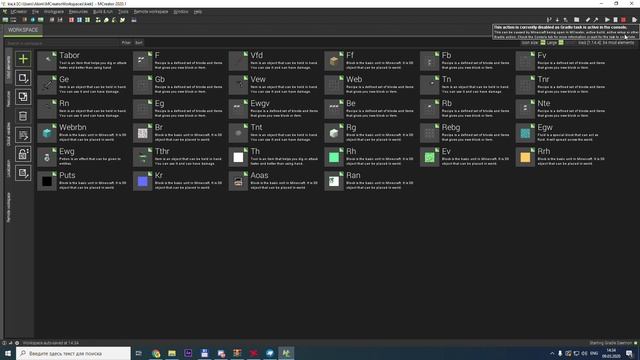640x360 pixels.
Task: Click the pencil icon in the right toolbar
Action: (587, 20)
